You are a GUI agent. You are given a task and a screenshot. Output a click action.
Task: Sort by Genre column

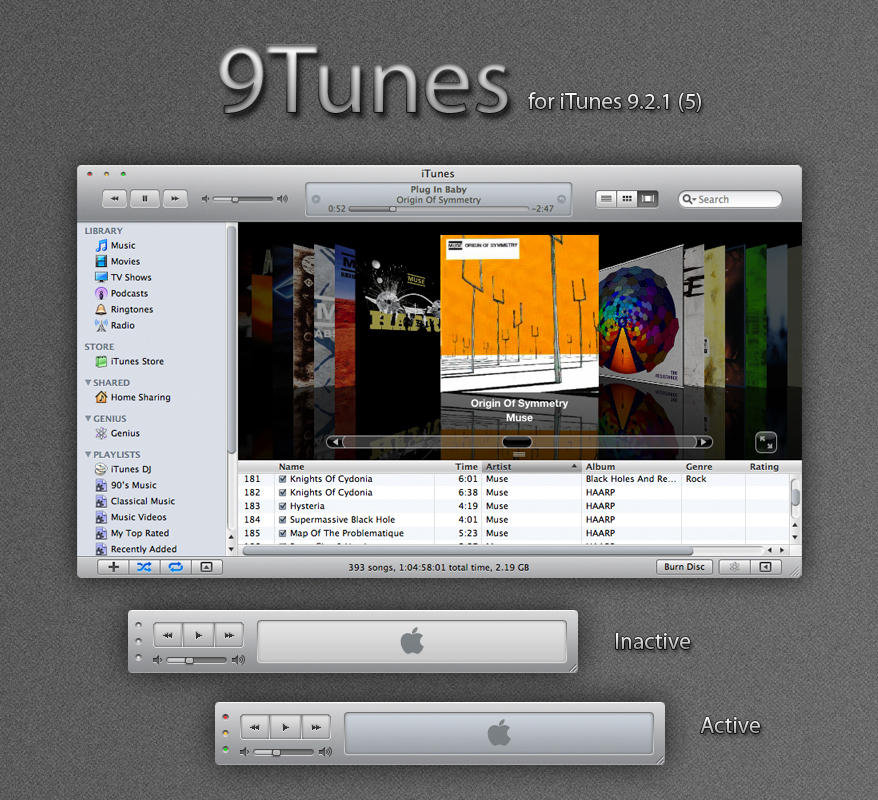(x=713, y=466)
